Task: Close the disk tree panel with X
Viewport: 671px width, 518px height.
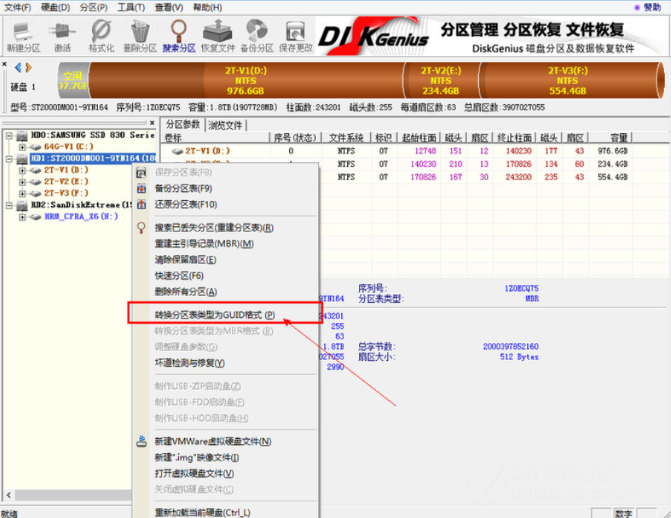Action: pos(152,122)
